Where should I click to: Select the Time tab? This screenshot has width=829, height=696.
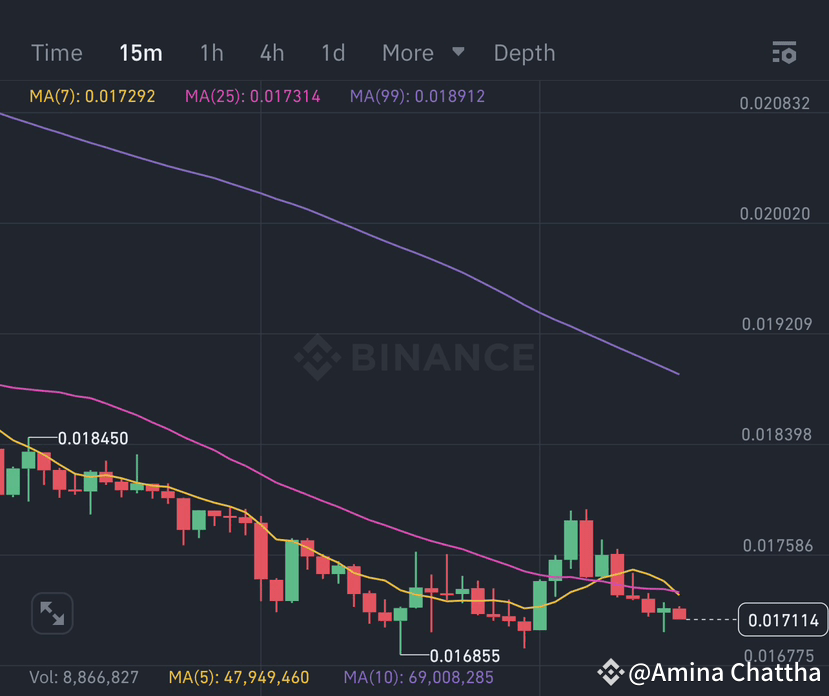click(x=56, y=53)
